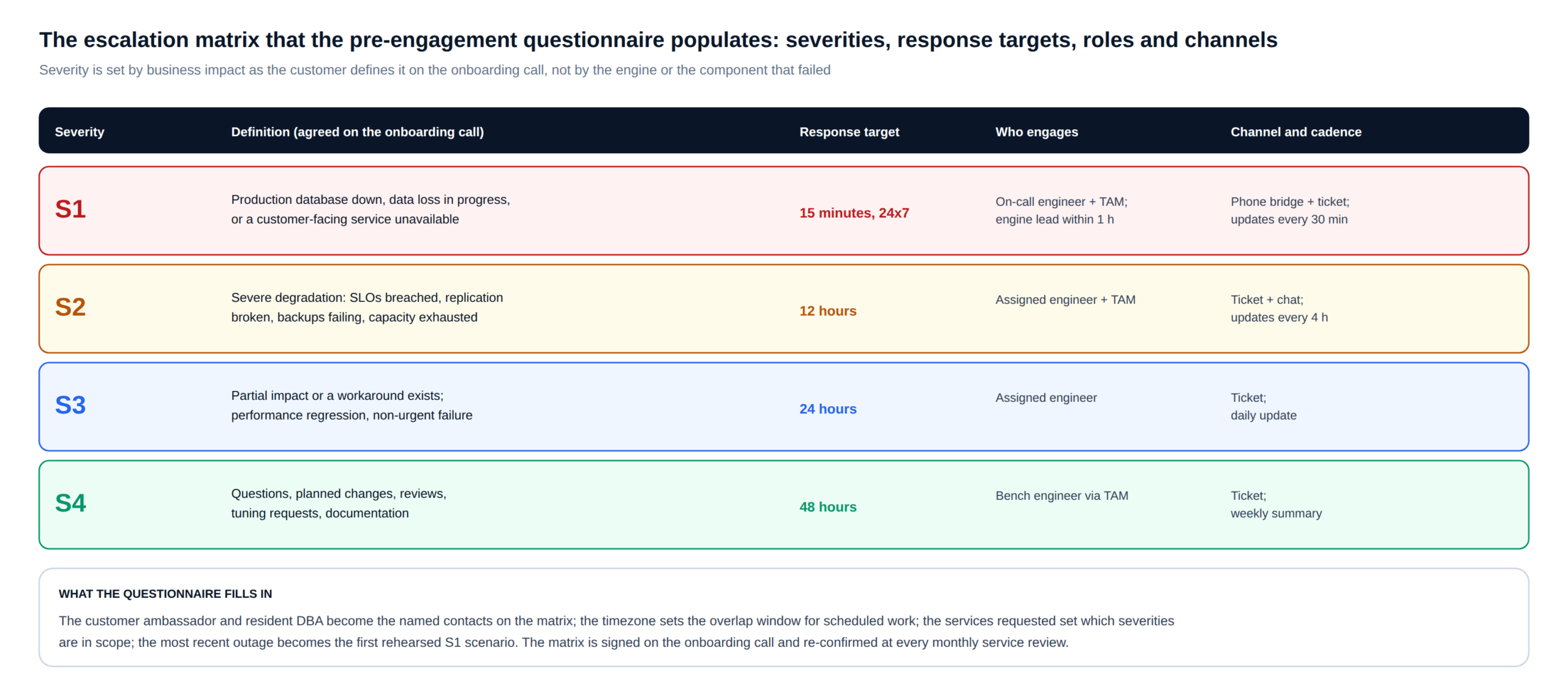Click 'performance regression, non-urgent failure' line
Viewport: 1568px width, 686px height.
[352, 415]
